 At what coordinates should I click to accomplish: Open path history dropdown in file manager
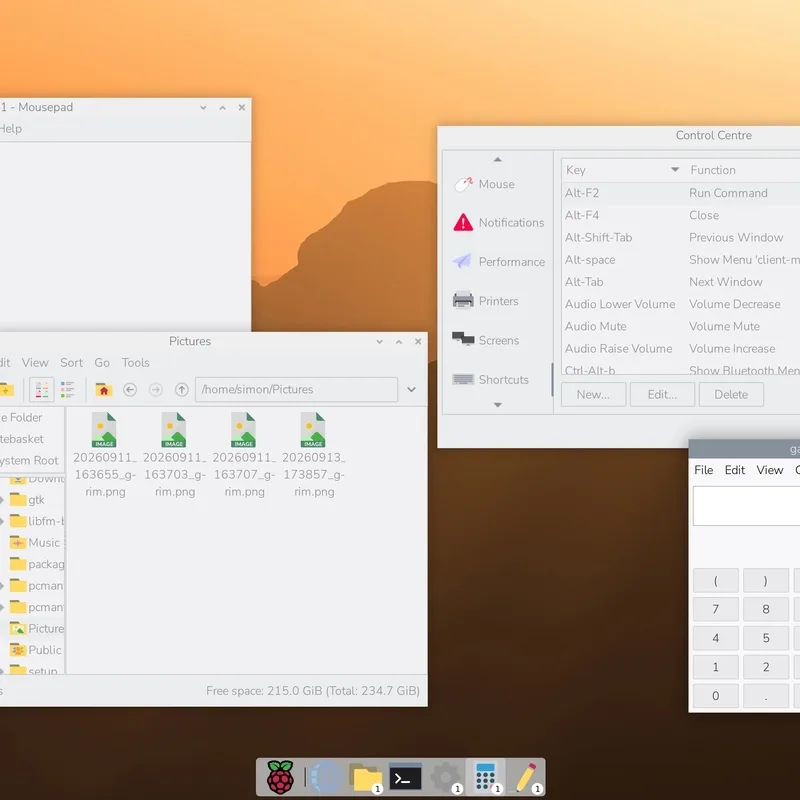point(411,390)
